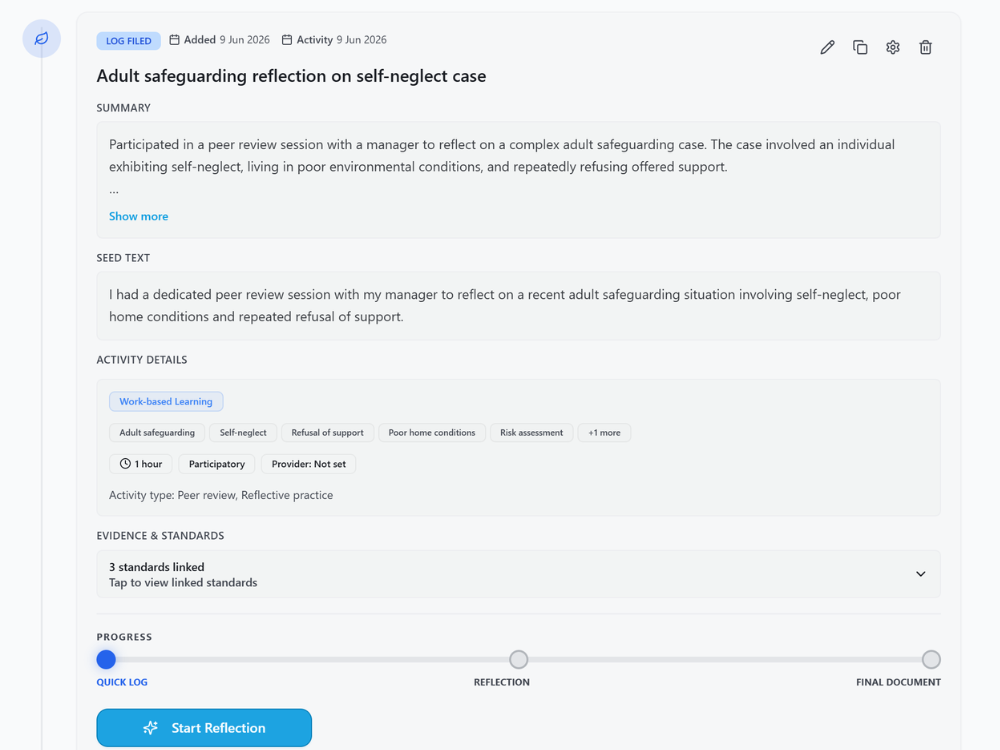
Task: Click the chevron arrow on standards panel
Action: (x=920, y=574)
